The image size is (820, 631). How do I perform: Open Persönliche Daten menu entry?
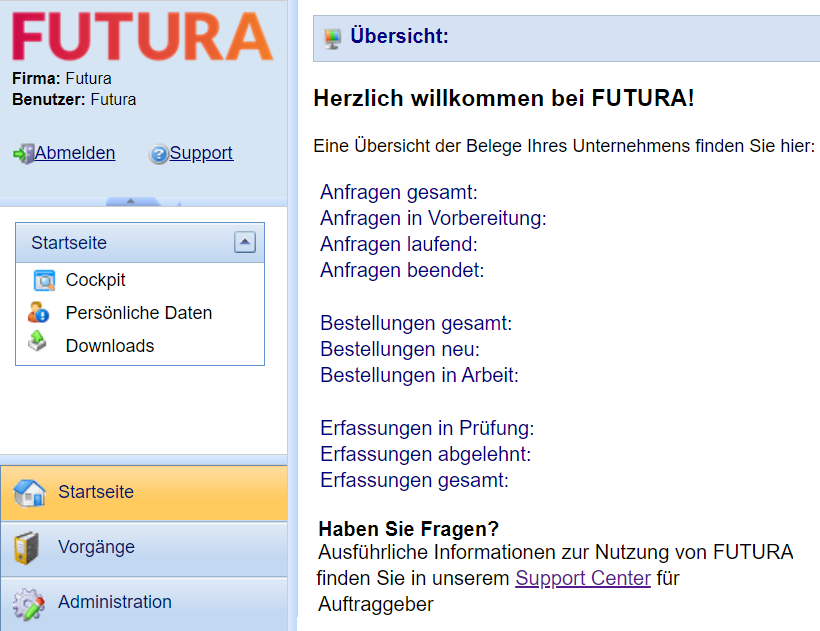138,312
